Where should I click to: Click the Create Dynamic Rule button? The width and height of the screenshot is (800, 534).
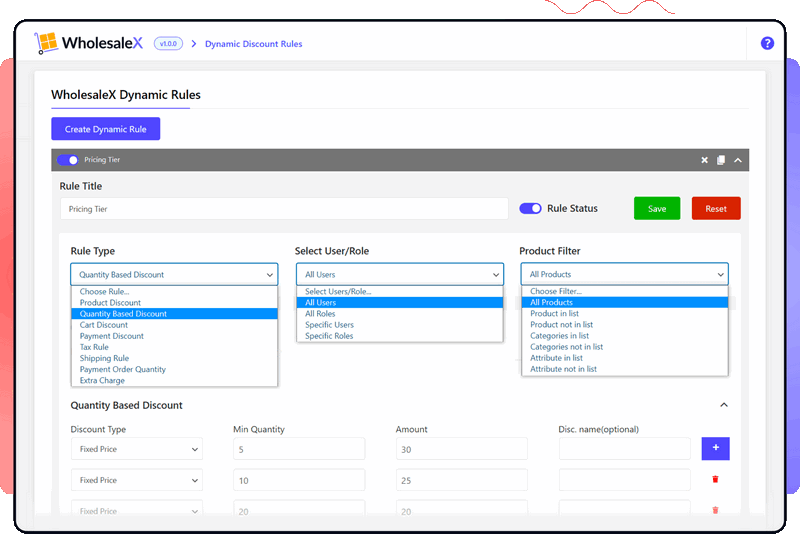tap(106, 129)
